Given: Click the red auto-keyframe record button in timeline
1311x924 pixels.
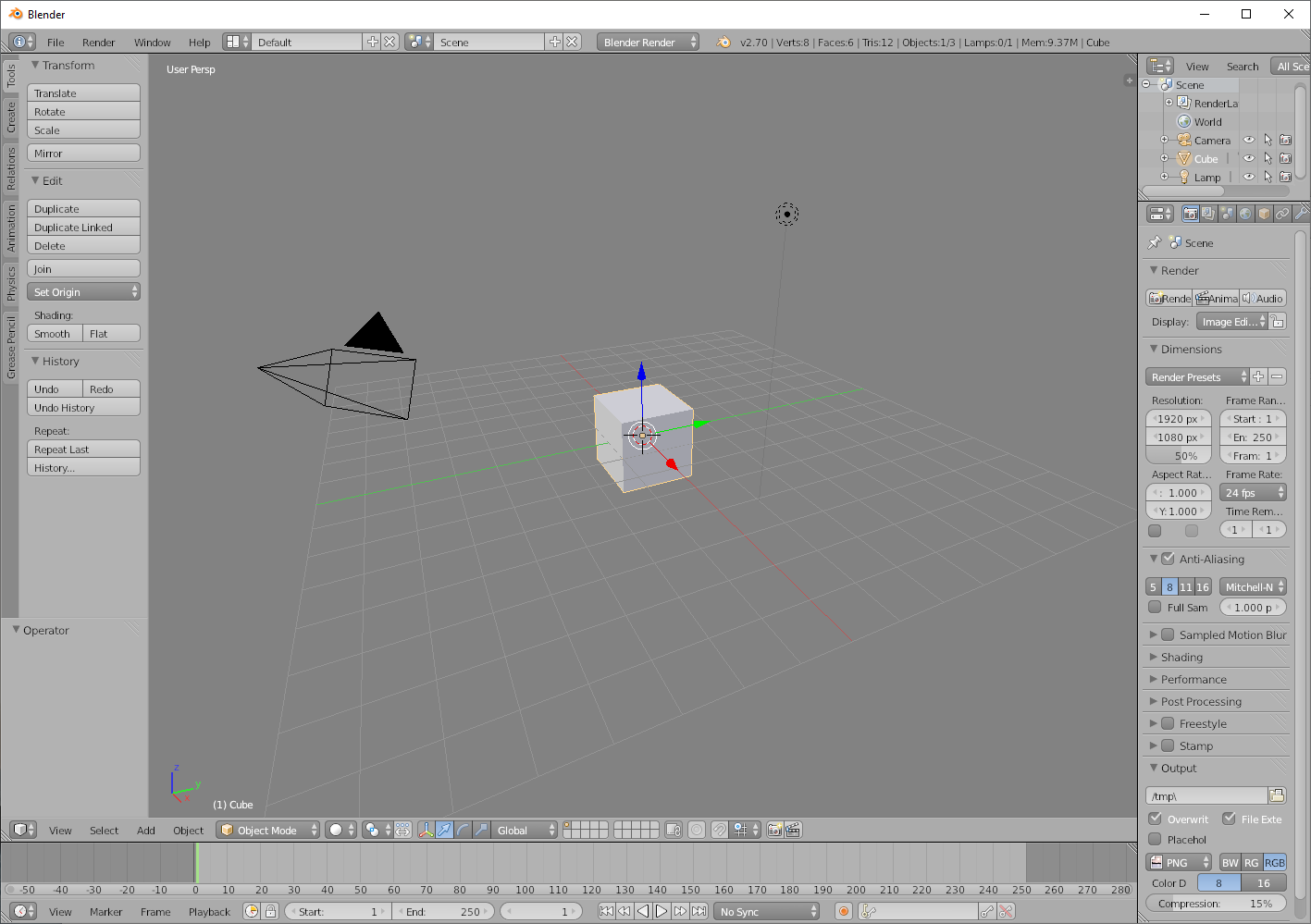Looking at the screenshot, I should (843, 911).
